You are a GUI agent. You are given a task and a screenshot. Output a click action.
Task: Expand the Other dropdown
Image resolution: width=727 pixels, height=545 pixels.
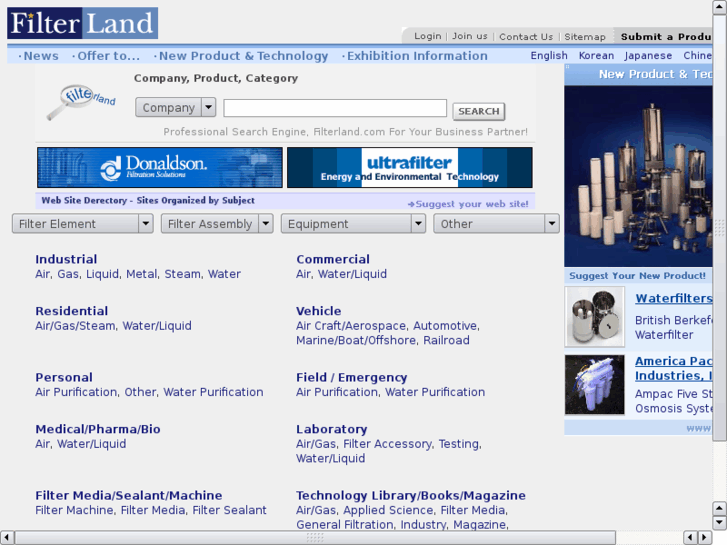[x=496, y=224]
